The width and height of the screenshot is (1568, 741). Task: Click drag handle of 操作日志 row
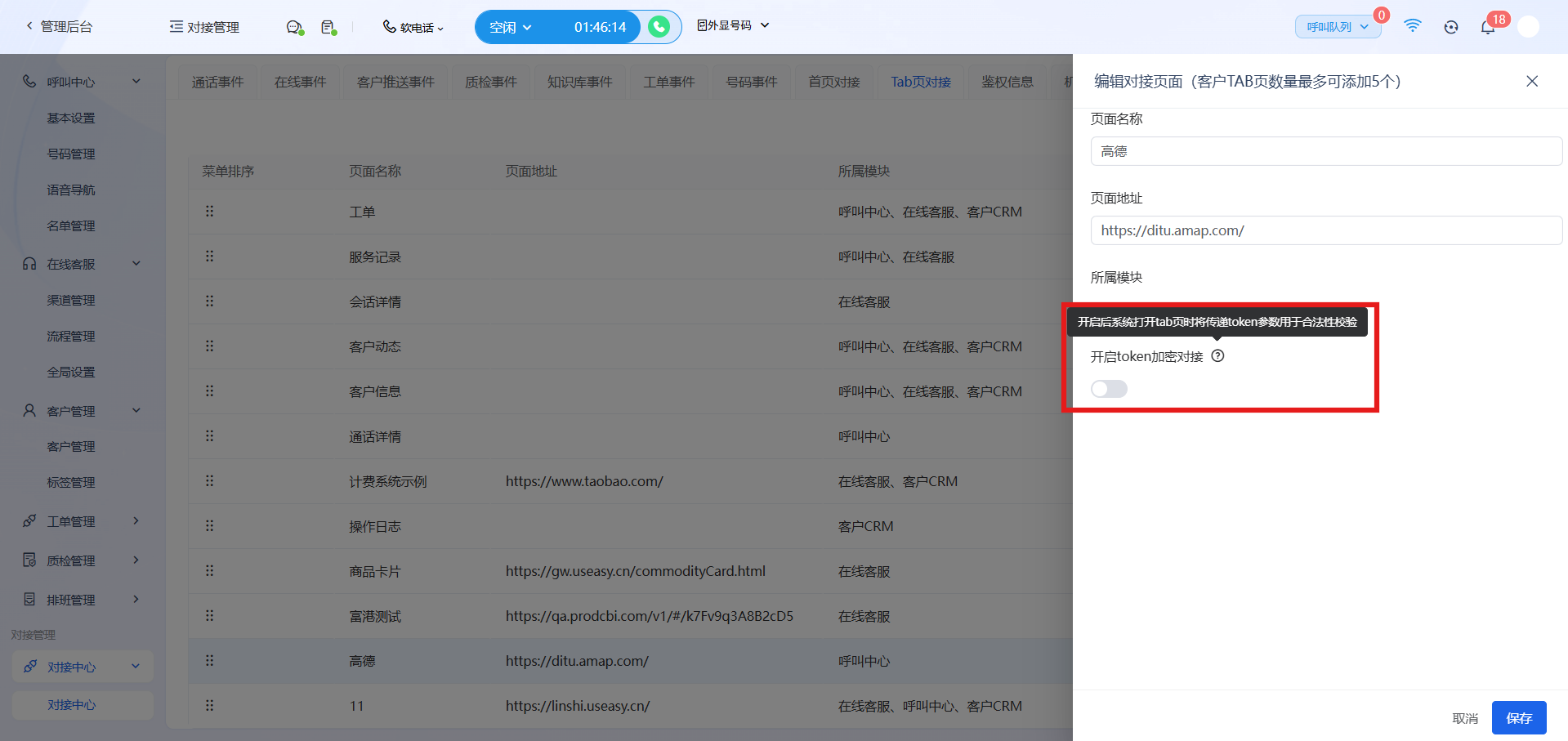point(210,526)
